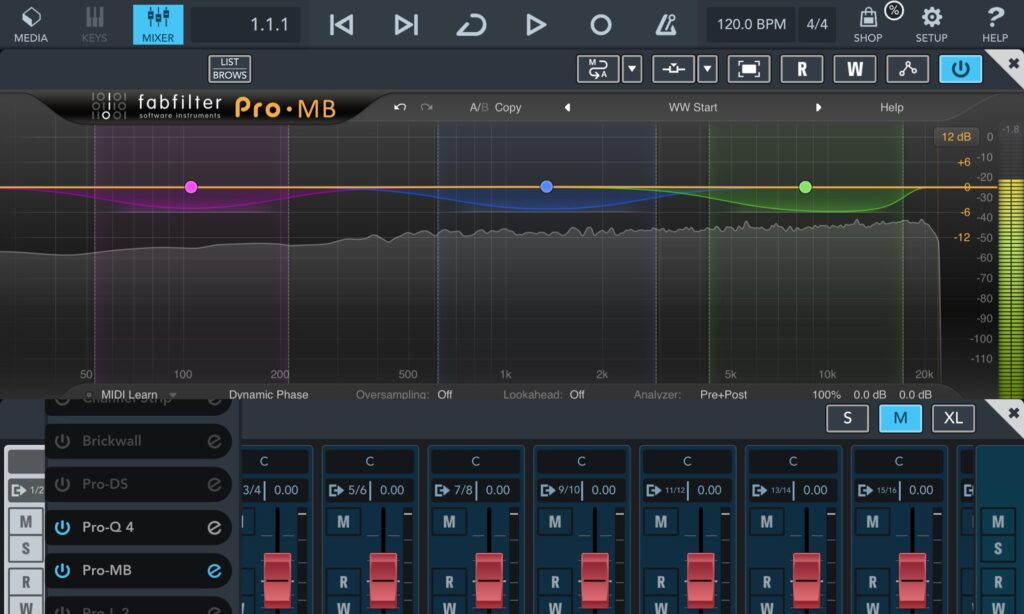Click the 120.0 BPM tempo field
Screen dimensions: 1024x614
pos(750,24)
